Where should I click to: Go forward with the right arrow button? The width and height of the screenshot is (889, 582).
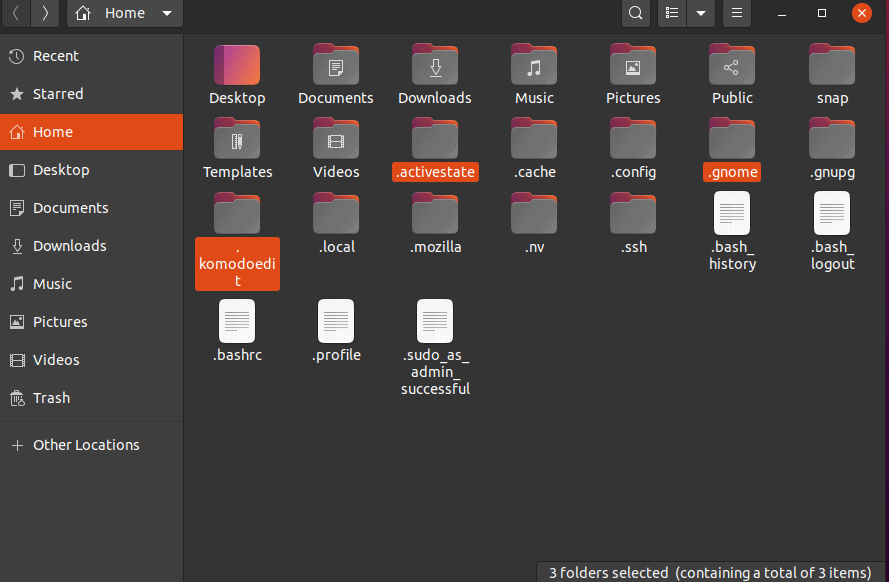pos(45,14)
